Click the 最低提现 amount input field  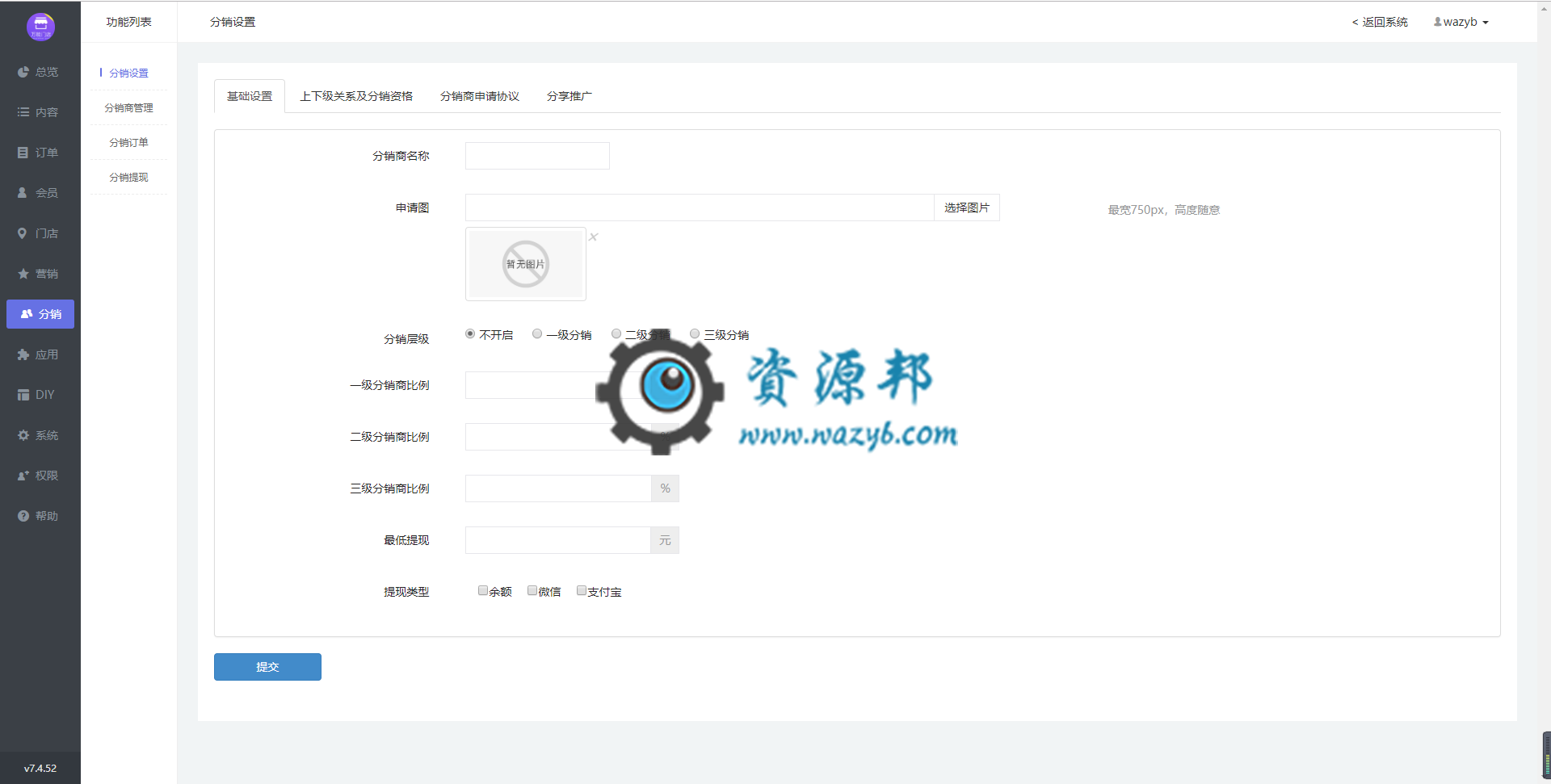pyautogui.click(x=557, y=540)
